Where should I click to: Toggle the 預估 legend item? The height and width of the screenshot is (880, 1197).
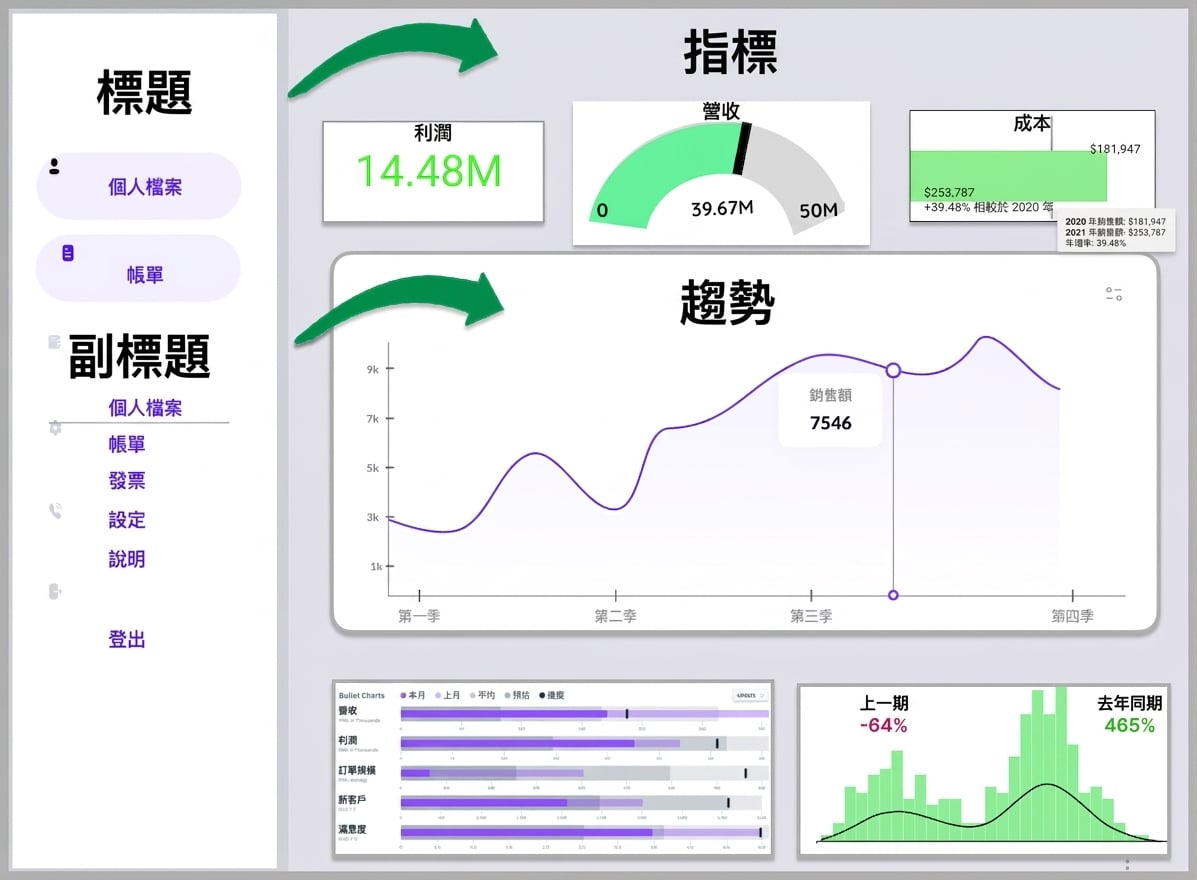pos(518,695)
